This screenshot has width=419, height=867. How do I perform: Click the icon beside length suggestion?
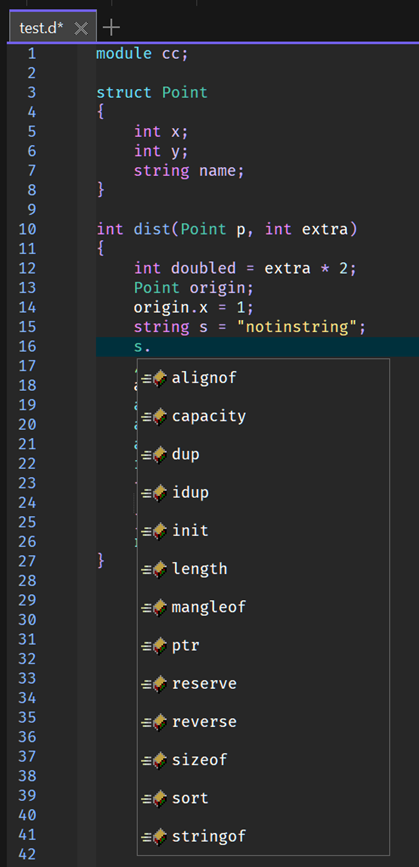(154, 569)
